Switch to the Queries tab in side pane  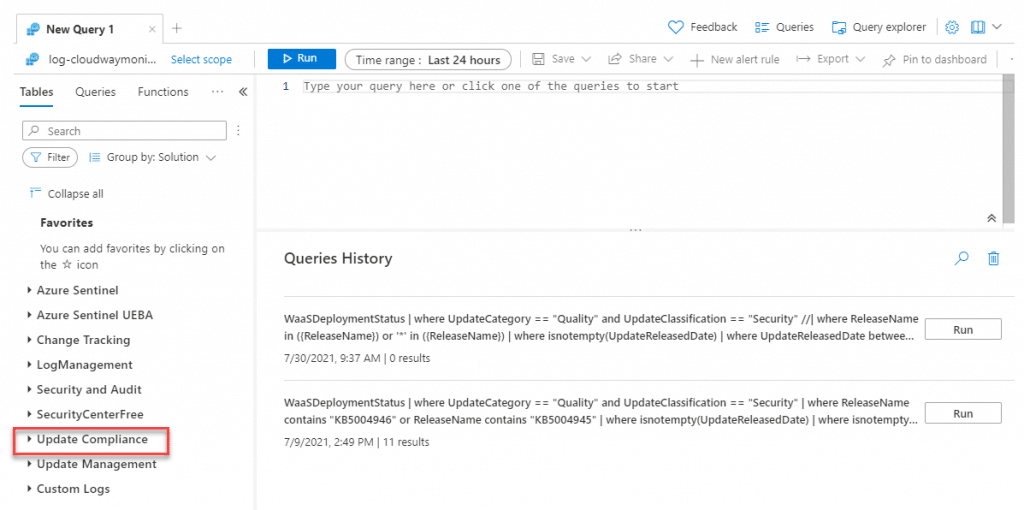[x=95, y=92]
